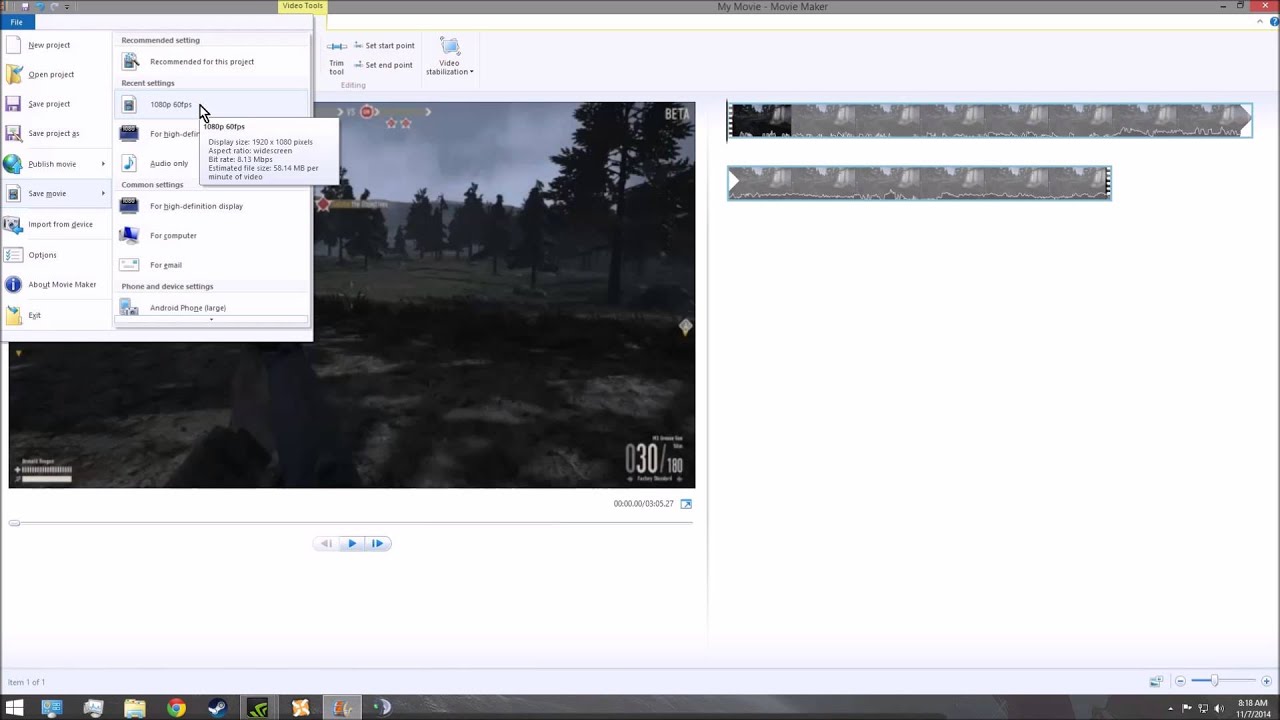Open the NVIDIA app in taskbar
Image resolution: width=1280 pixels, height=720 pixels.
click(x=258, y=708)
